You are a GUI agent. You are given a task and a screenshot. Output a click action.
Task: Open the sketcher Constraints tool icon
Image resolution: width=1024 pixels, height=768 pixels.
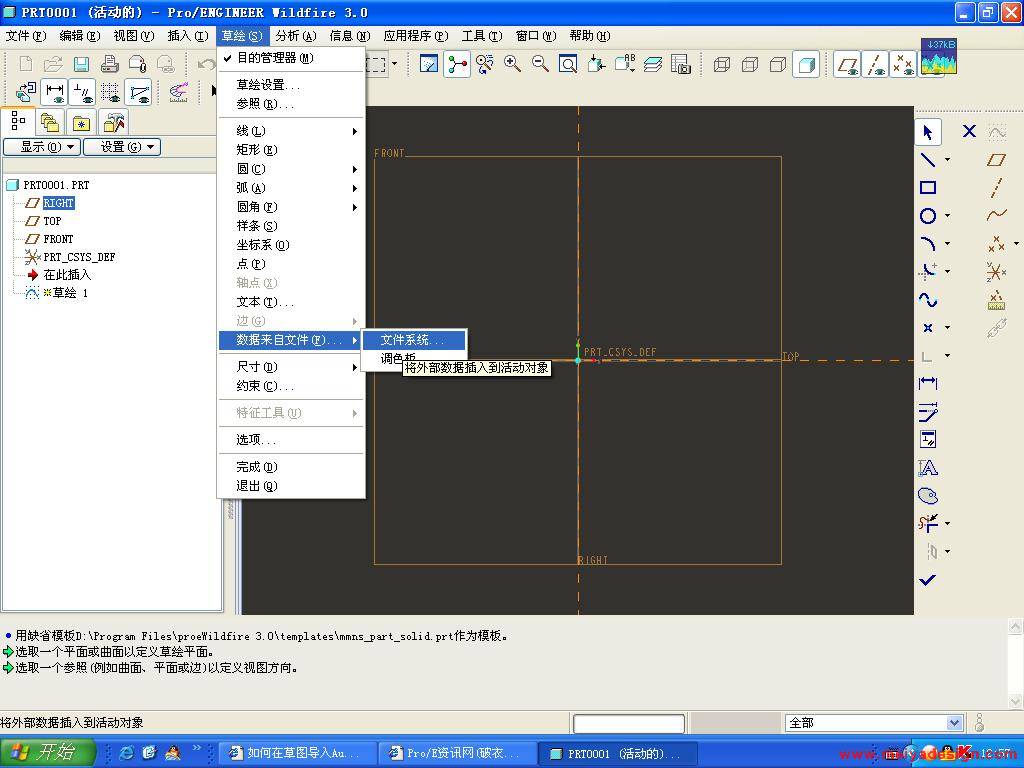coord(928,440)
